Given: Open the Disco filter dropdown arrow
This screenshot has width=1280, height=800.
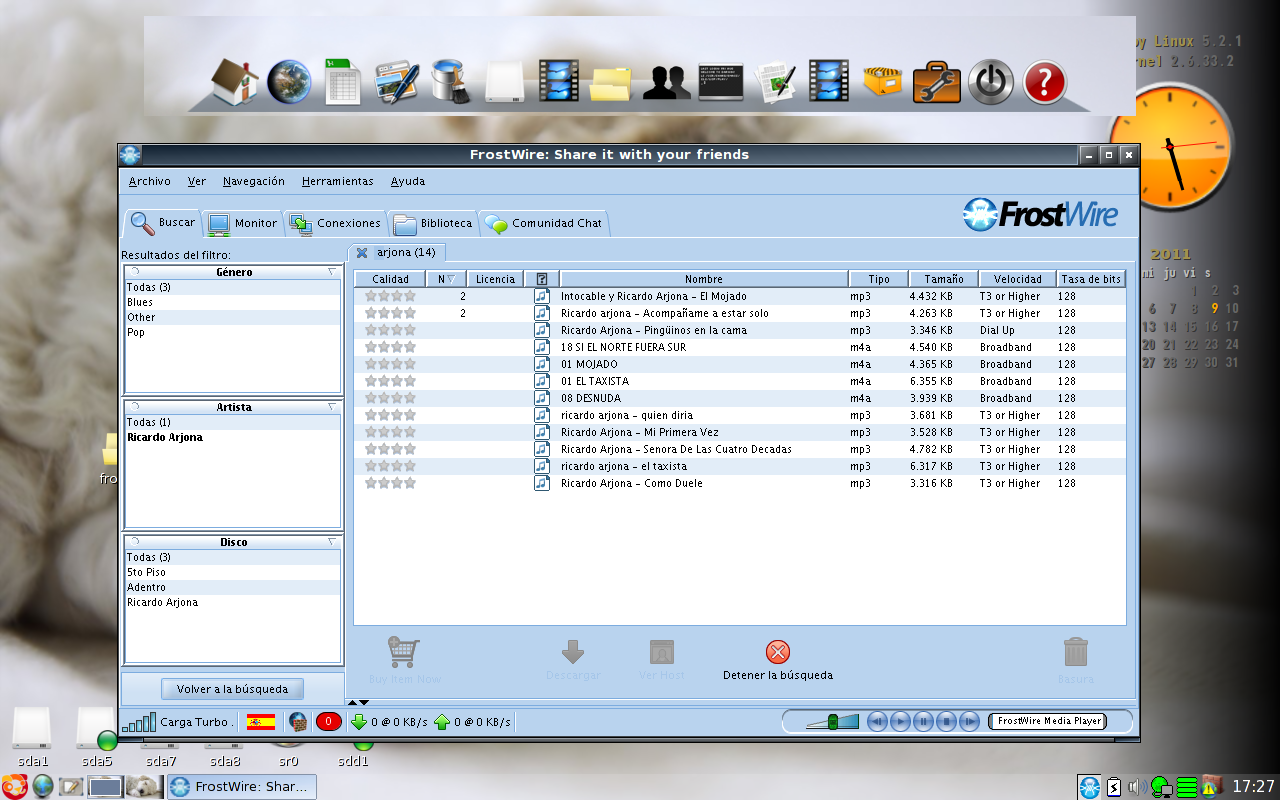Looking at the screenshot, I should pos(332,542).
